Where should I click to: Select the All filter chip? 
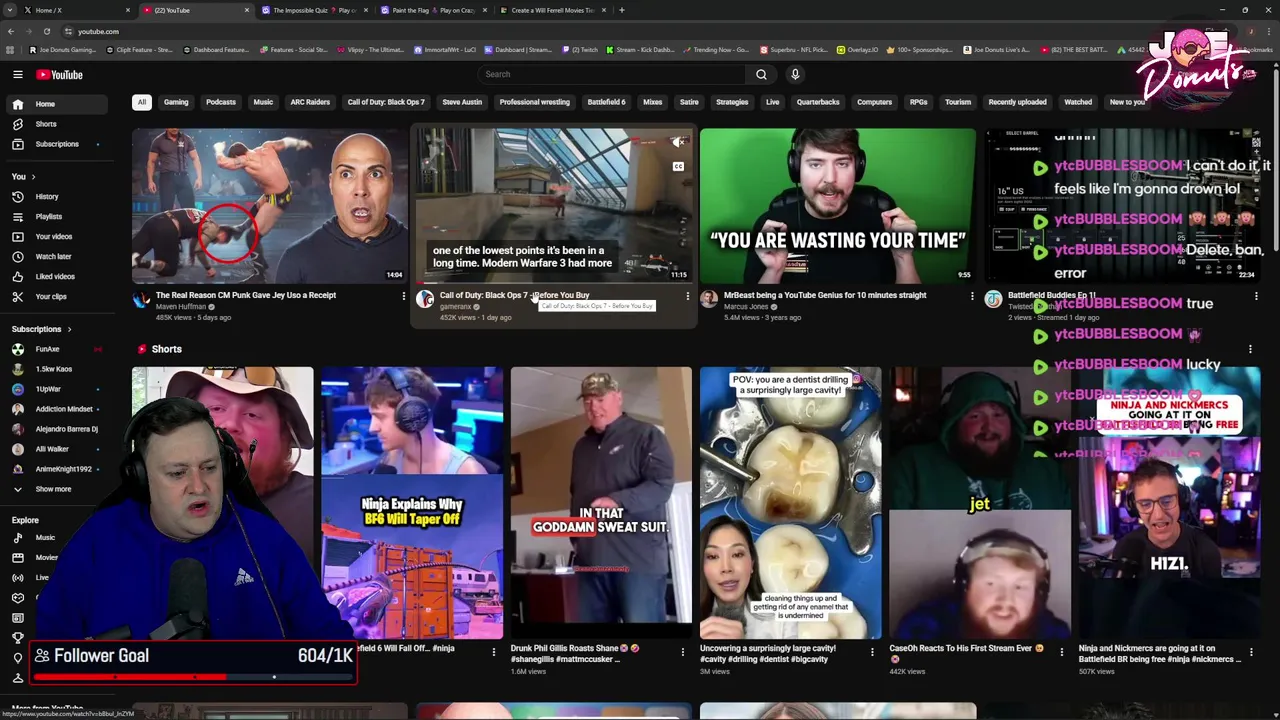pos(142,102)
